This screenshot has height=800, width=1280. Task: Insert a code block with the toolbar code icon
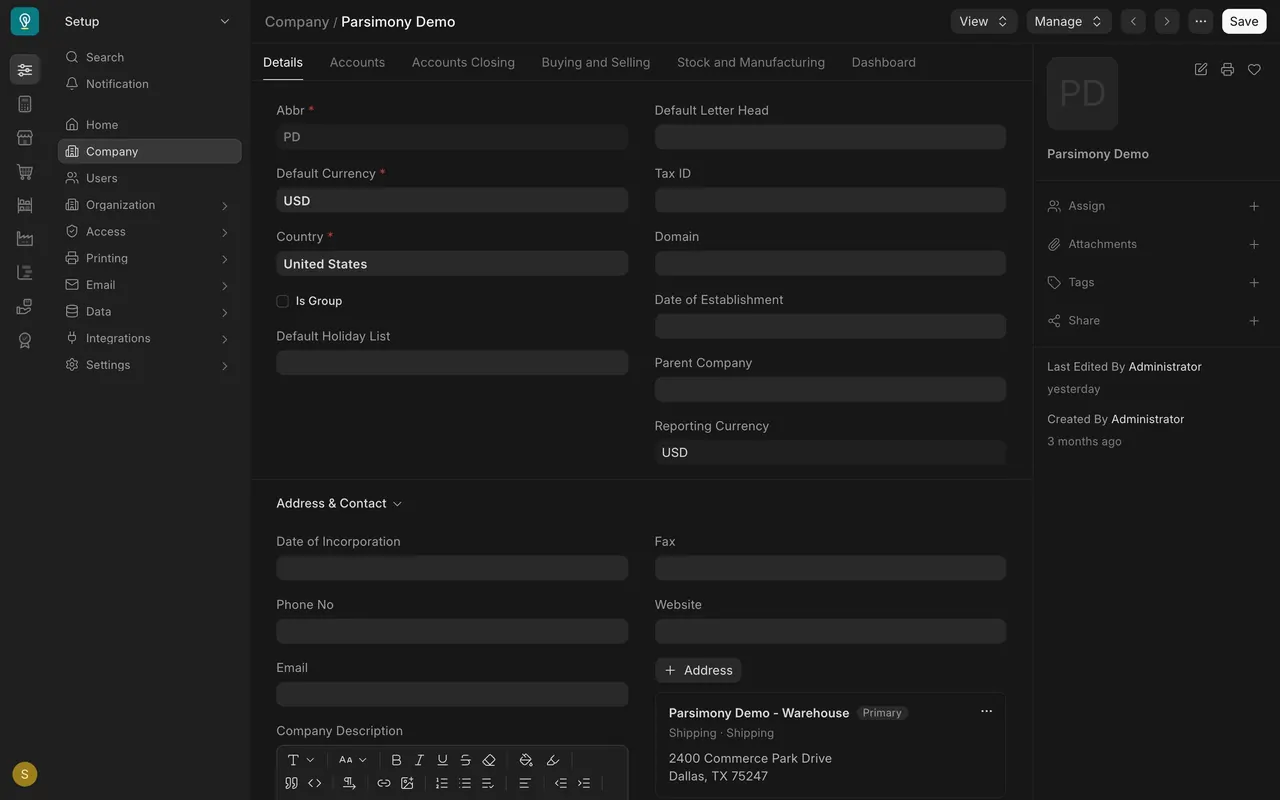tap(314, 783)
